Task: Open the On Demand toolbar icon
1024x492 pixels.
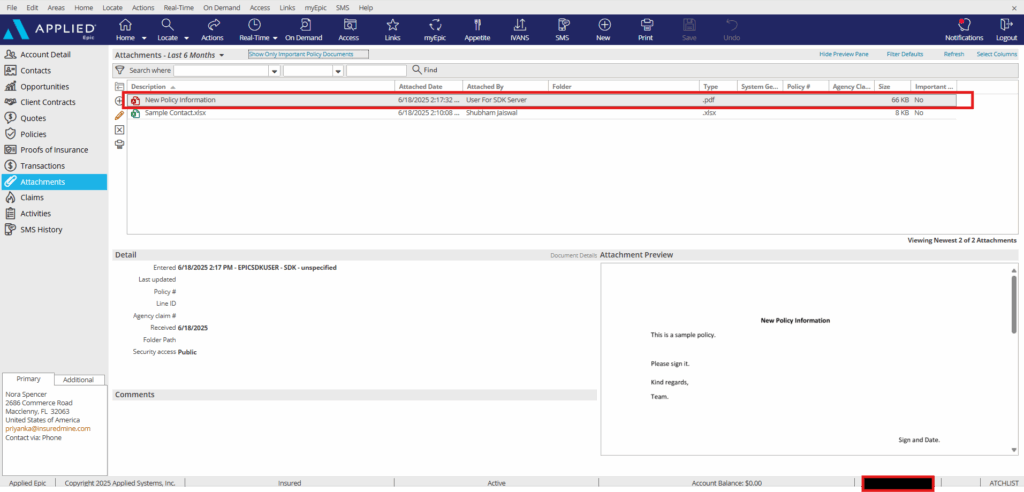Action: 304,25
